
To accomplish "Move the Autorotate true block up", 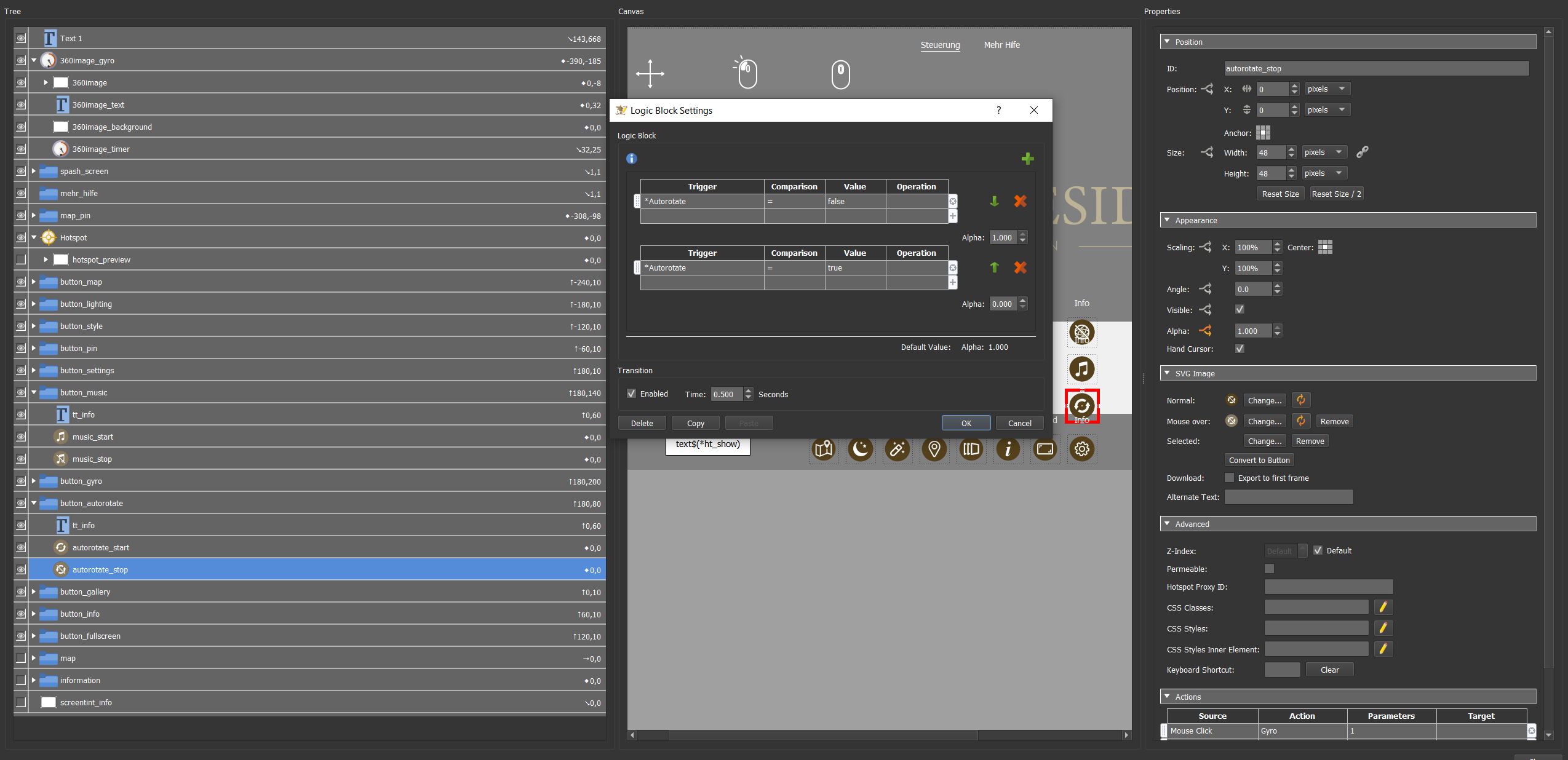I will [994, 267].
